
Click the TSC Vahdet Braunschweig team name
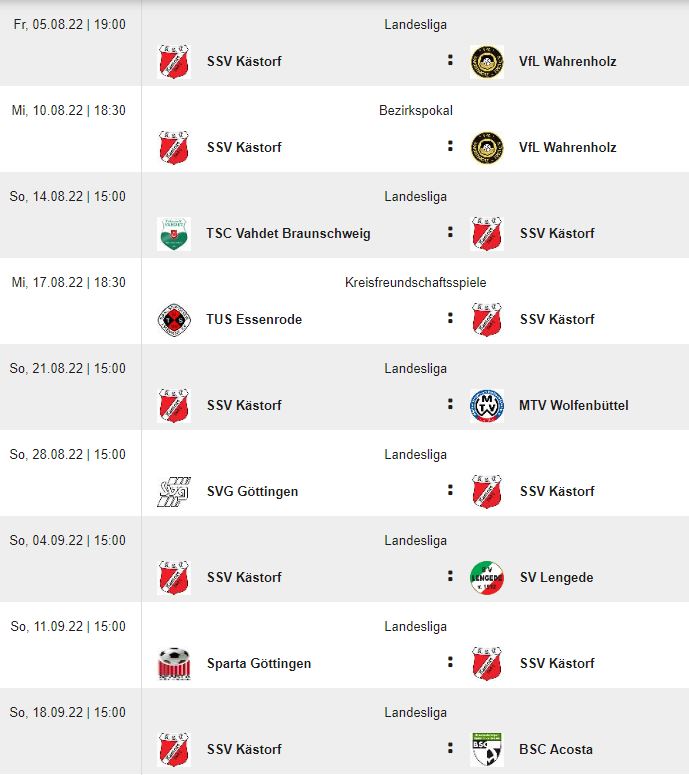point(288,233)
